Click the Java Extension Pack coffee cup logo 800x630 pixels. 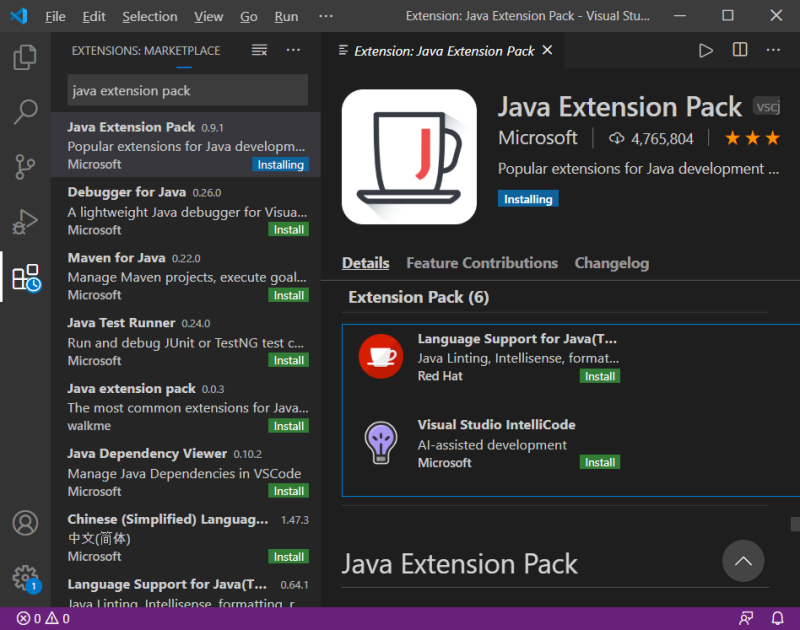pos(409,157)
